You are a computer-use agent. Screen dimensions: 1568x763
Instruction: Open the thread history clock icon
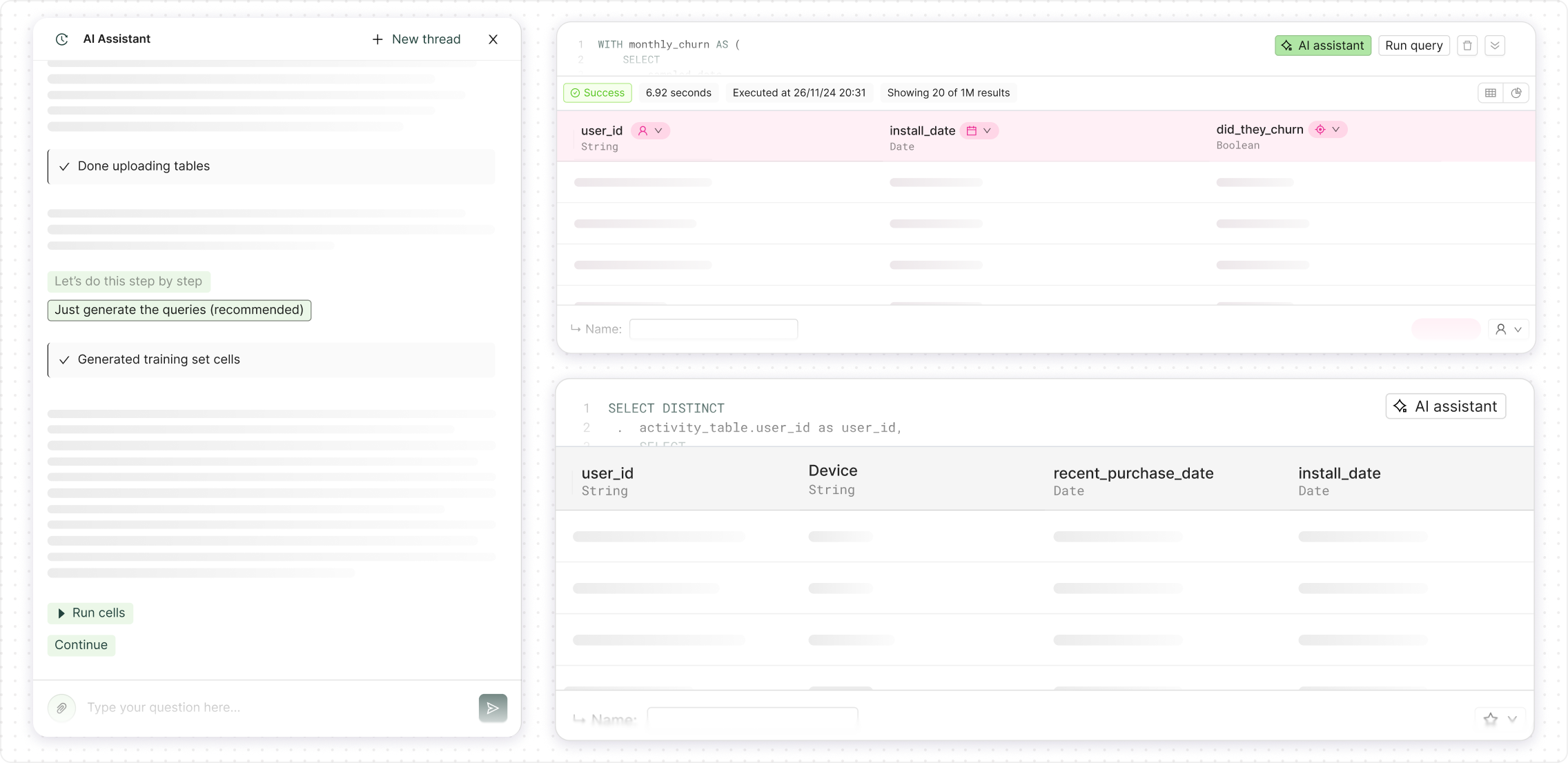tap(61, 39)
